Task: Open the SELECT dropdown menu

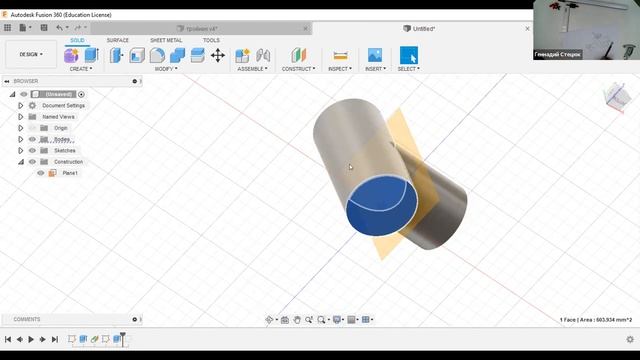Action: pyautogui.click(x=409, y=69)
